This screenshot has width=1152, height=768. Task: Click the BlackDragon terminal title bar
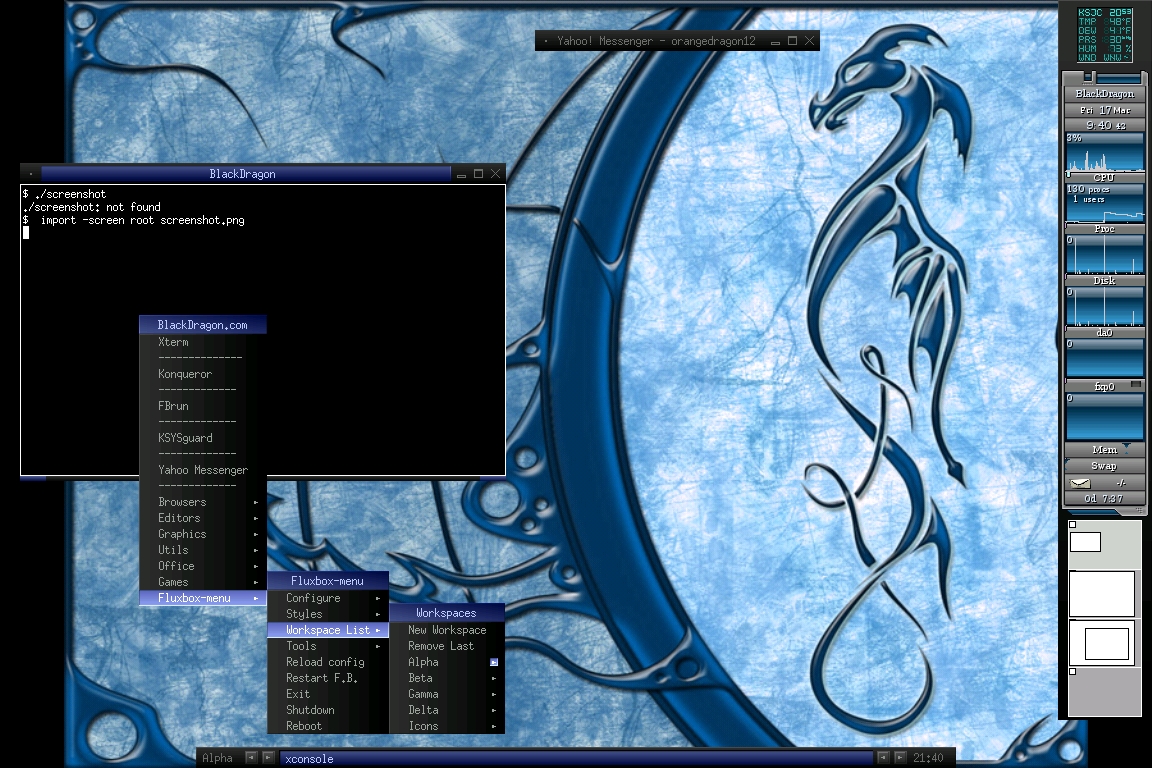pos(245,174)
